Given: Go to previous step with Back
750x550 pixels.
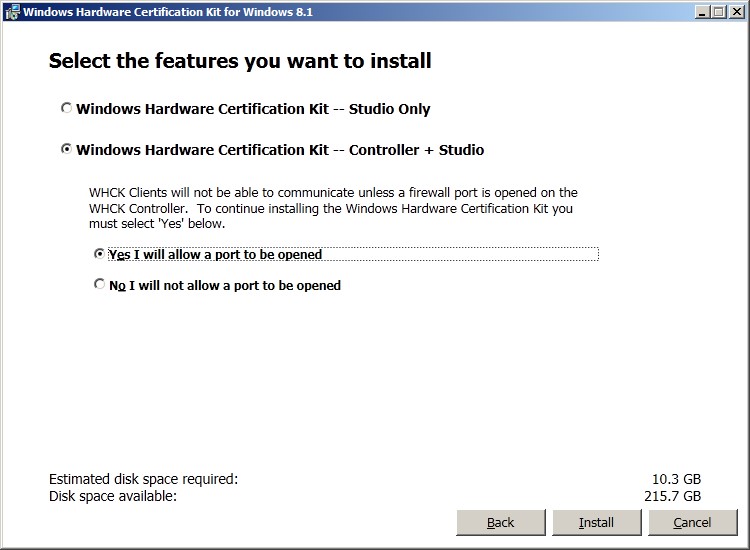Looking at the screenshot, I should tap(501, 522).
